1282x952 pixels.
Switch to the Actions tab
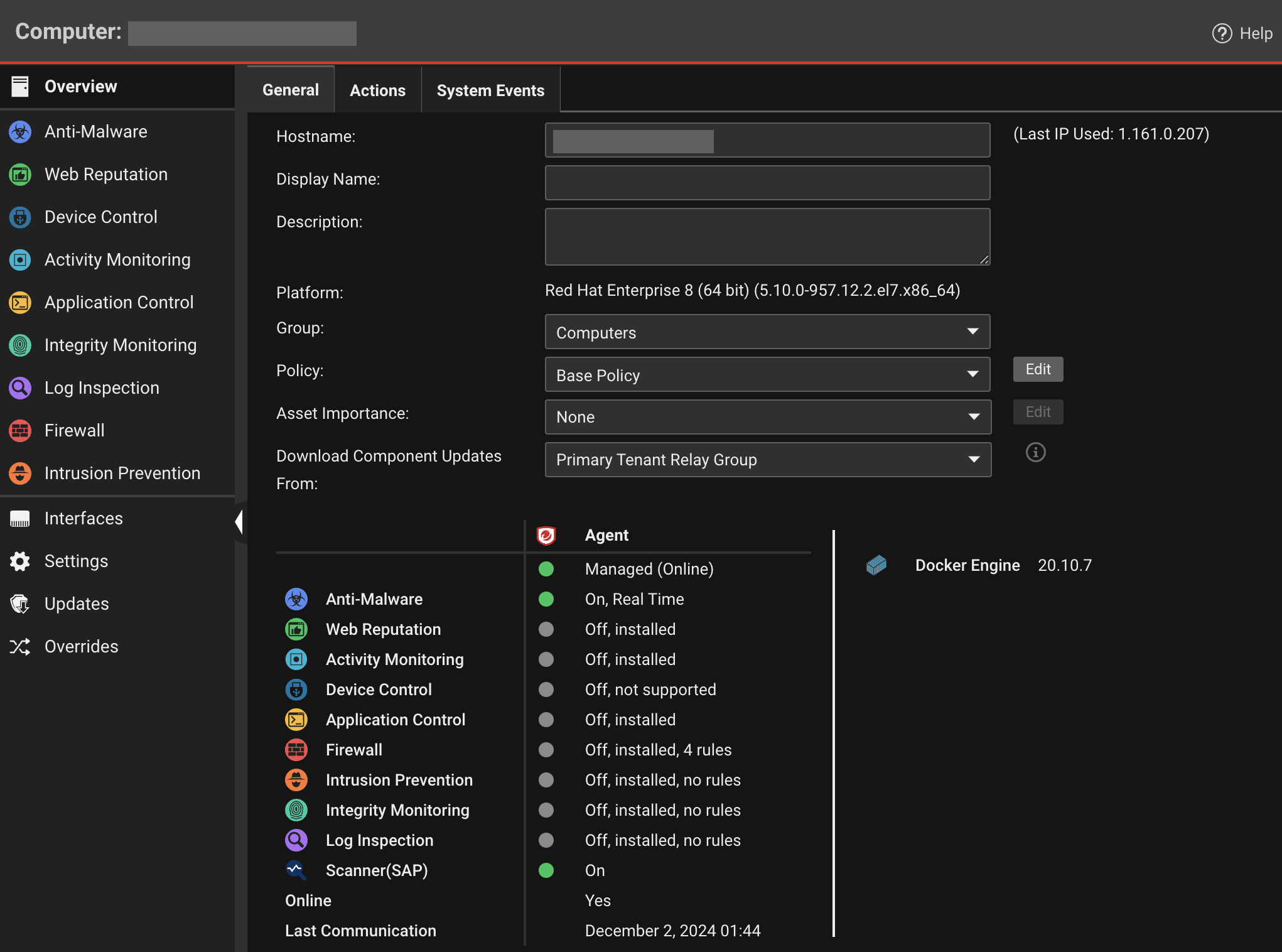[377, 89]
